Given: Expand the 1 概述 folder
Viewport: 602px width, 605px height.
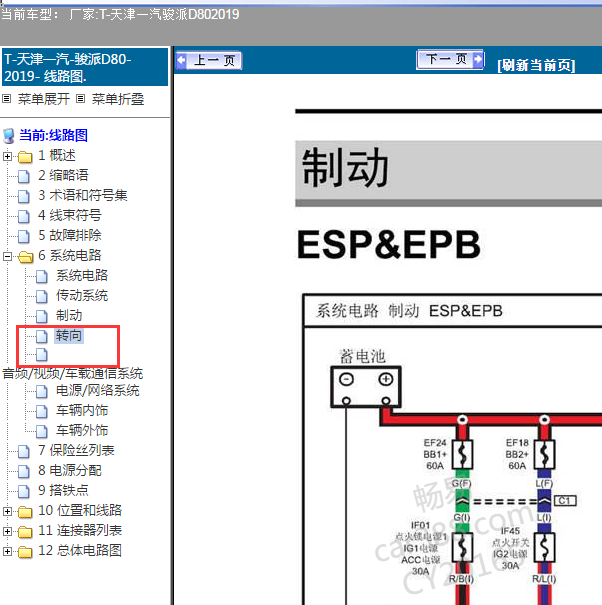Looking at the screenshot, I should click(x=7, y=156).
